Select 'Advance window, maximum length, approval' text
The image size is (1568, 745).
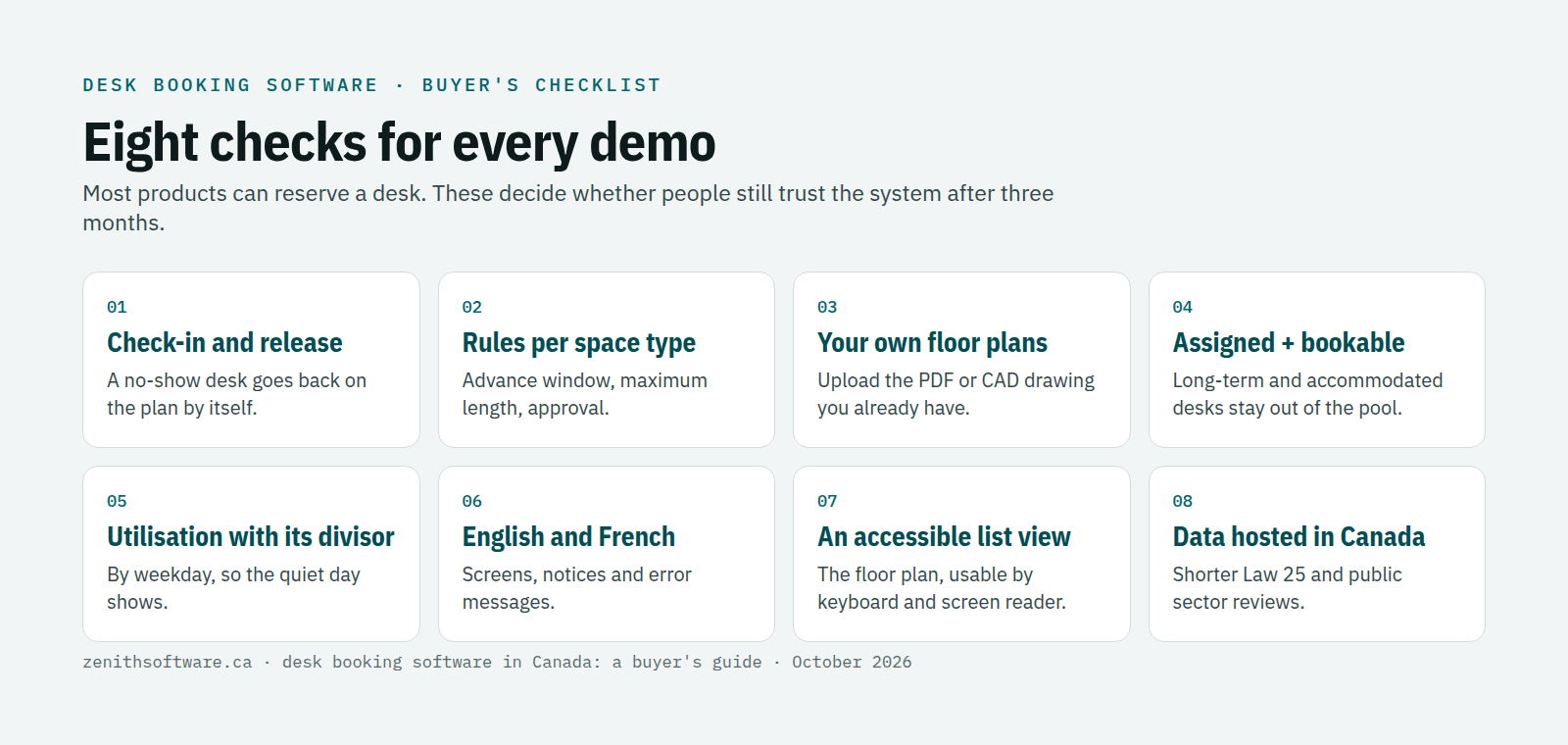pos(585,394)
